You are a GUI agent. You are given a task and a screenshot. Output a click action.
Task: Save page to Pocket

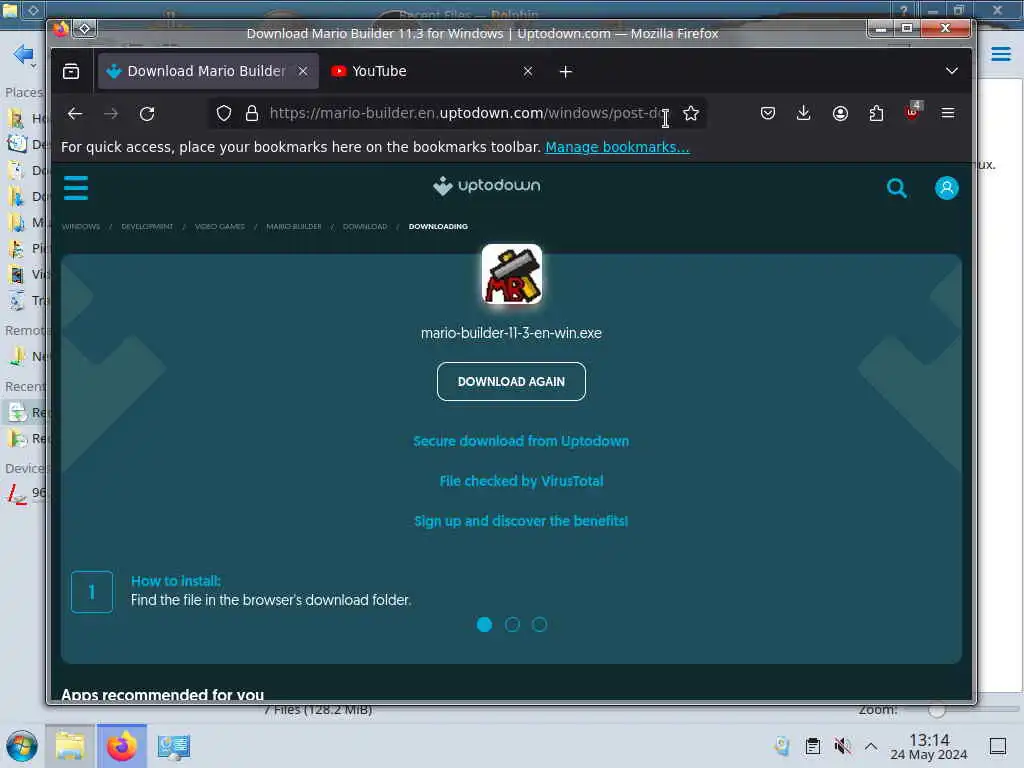(768, 114)
